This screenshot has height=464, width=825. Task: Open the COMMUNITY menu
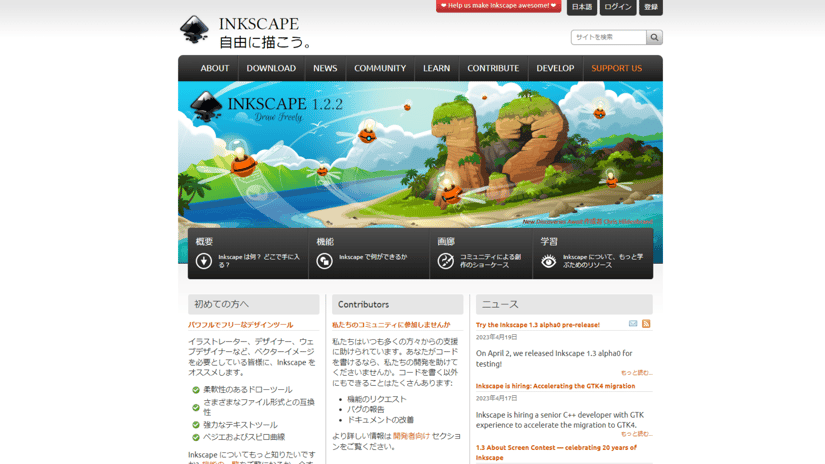point(380,68)
